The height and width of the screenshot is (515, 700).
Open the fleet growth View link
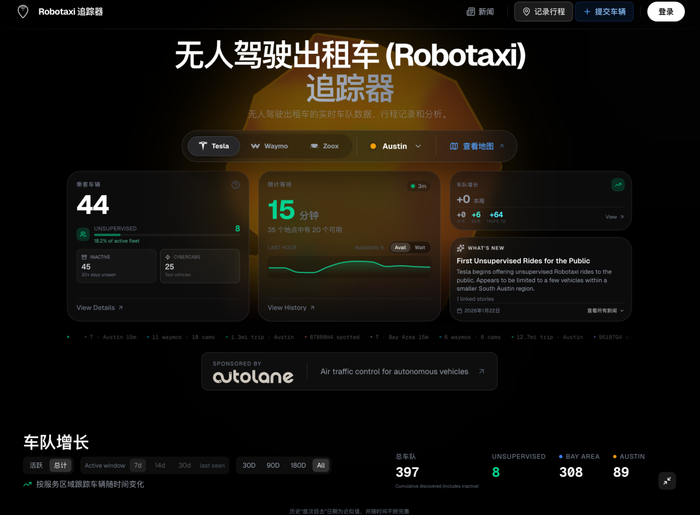tap(615, 217)
